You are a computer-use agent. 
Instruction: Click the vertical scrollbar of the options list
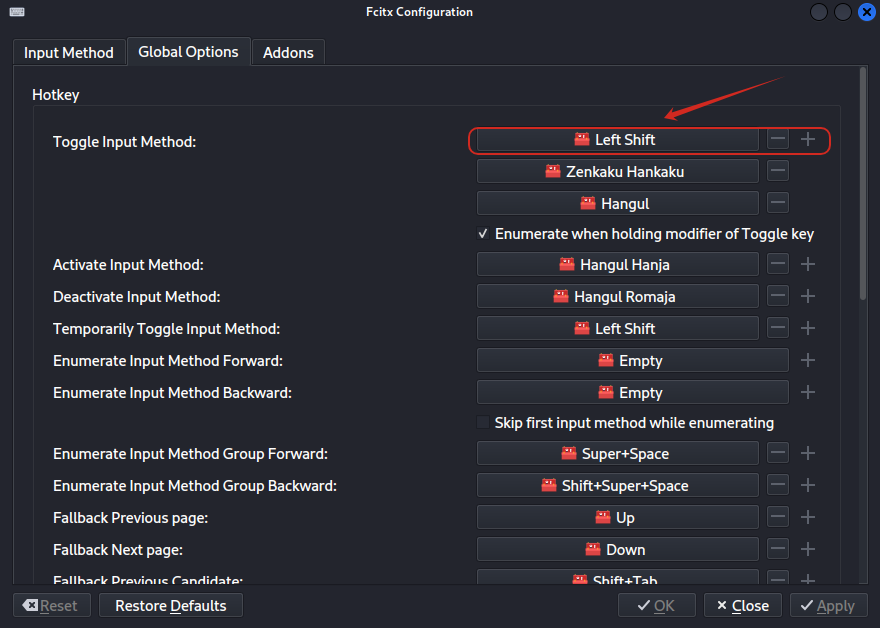tap(863, 184)
